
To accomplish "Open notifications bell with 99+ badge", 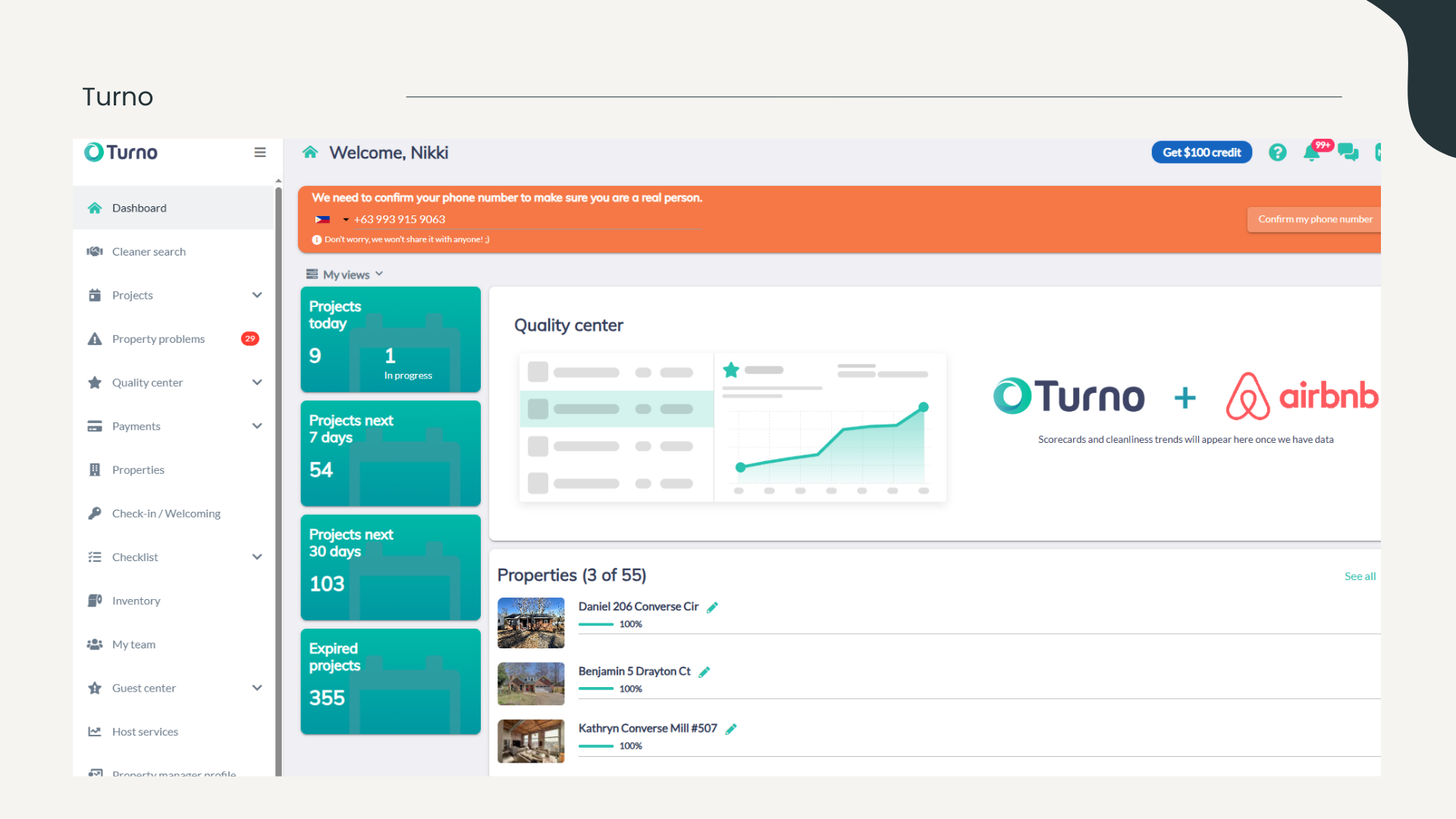I will pos(1311,153).
